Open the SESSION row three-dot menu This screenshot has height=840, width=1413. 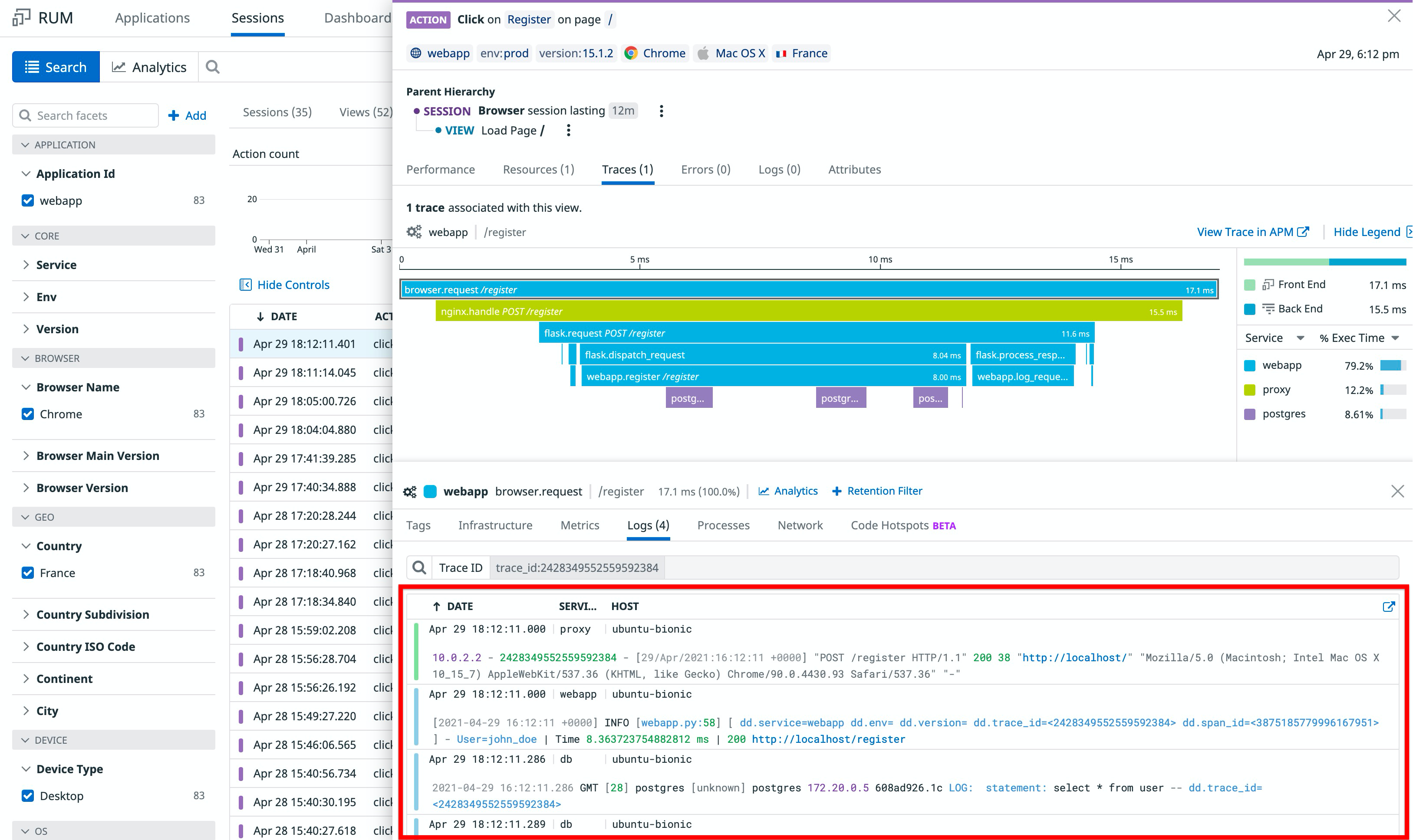click(661, 111)
